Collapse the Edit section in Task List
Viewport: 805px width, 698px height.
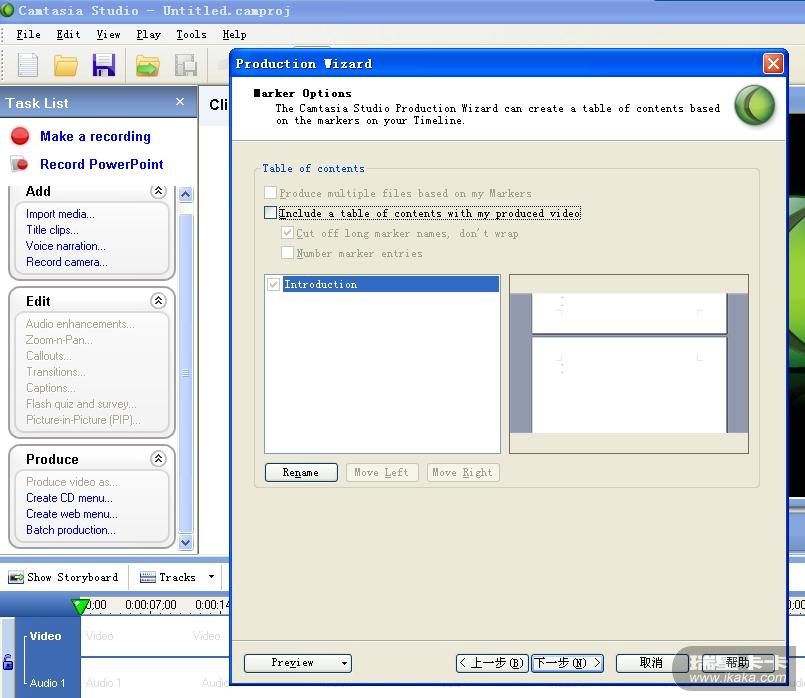[x=158, y=301]
